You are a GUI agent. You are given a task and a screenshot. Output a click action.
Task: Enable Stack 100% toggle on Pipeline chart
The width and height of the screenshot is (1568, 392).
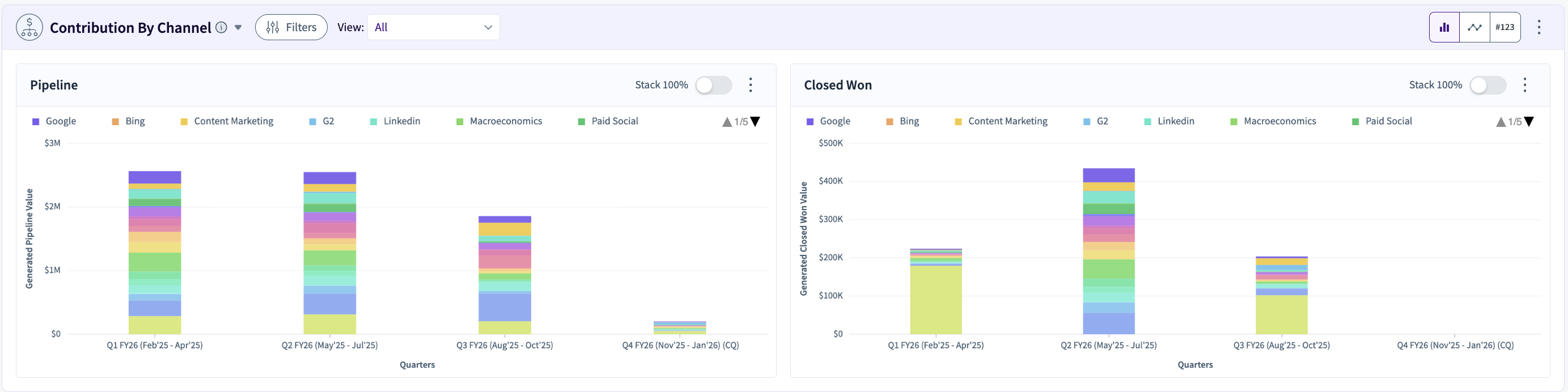pyautogui.click(x=713, y=85)
